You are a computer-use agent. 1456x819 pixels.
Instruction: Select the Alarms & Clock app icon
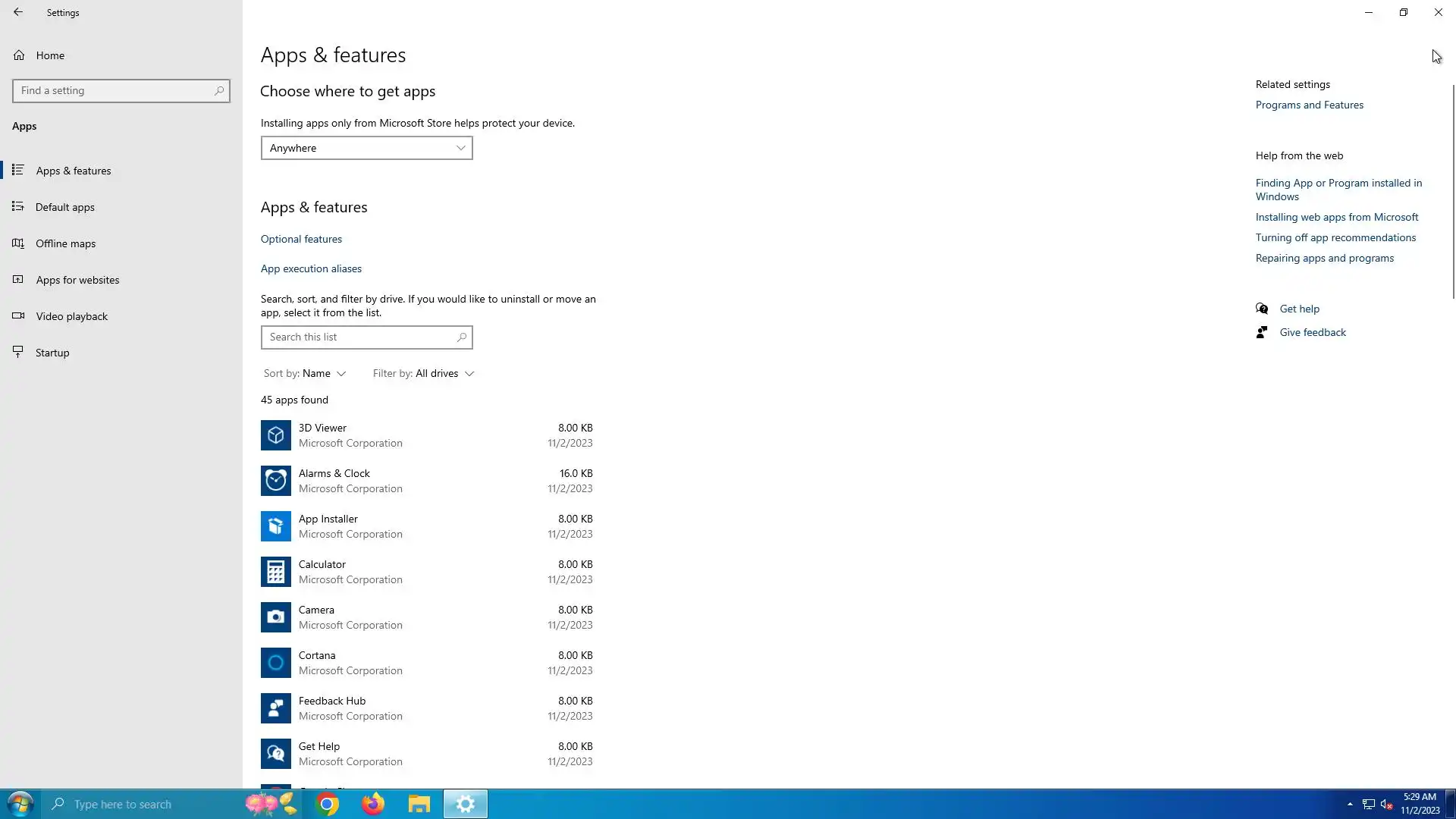275,481
